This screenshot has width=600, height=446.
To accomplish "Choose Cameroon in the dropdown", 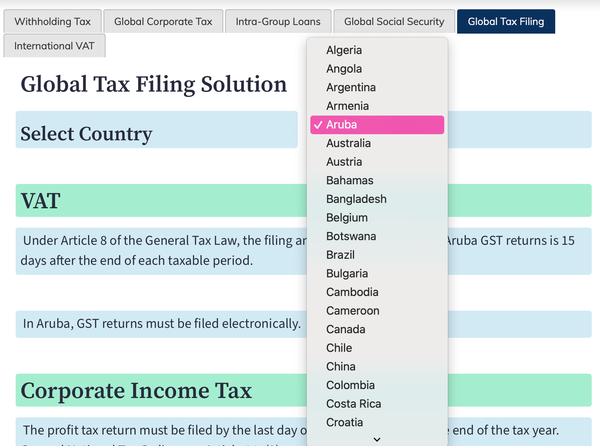I will coord(377,311).
